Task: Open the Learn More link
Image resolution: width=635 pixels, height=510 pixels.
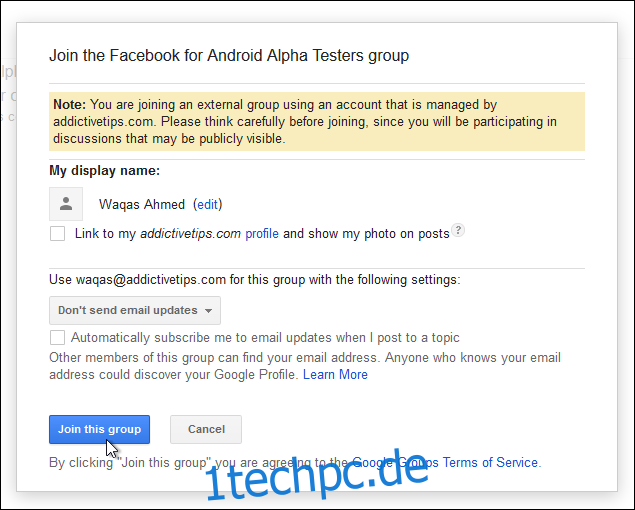Action: (335, 374)
